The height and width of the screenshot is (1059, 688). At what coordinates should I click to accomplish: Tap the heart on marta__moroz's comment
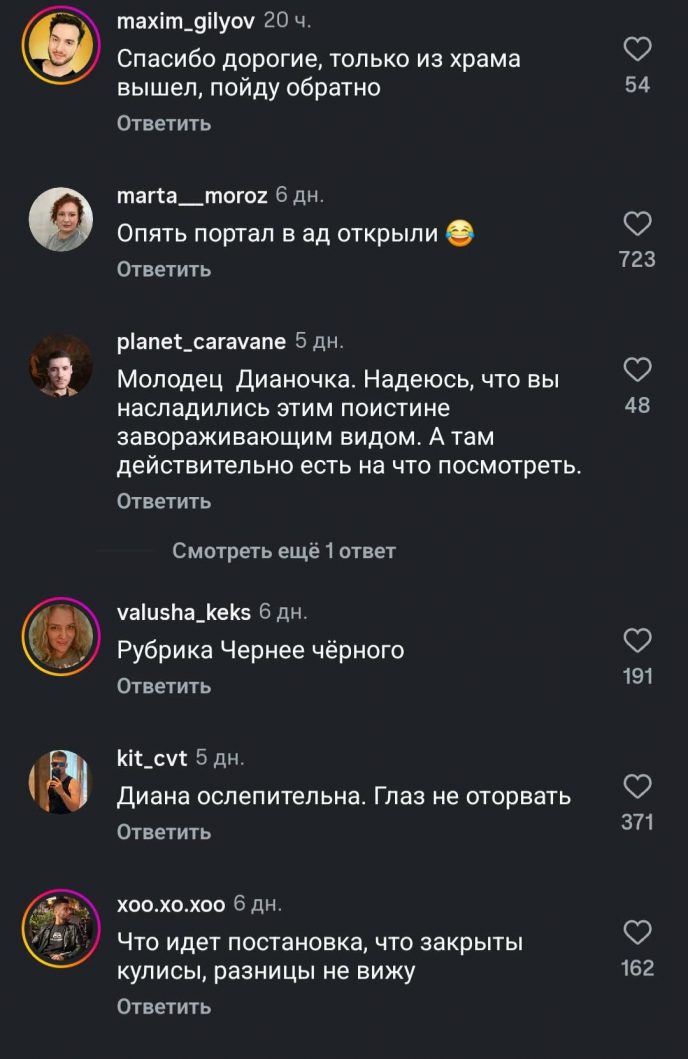pyautogui.click(x=637, y=223)
